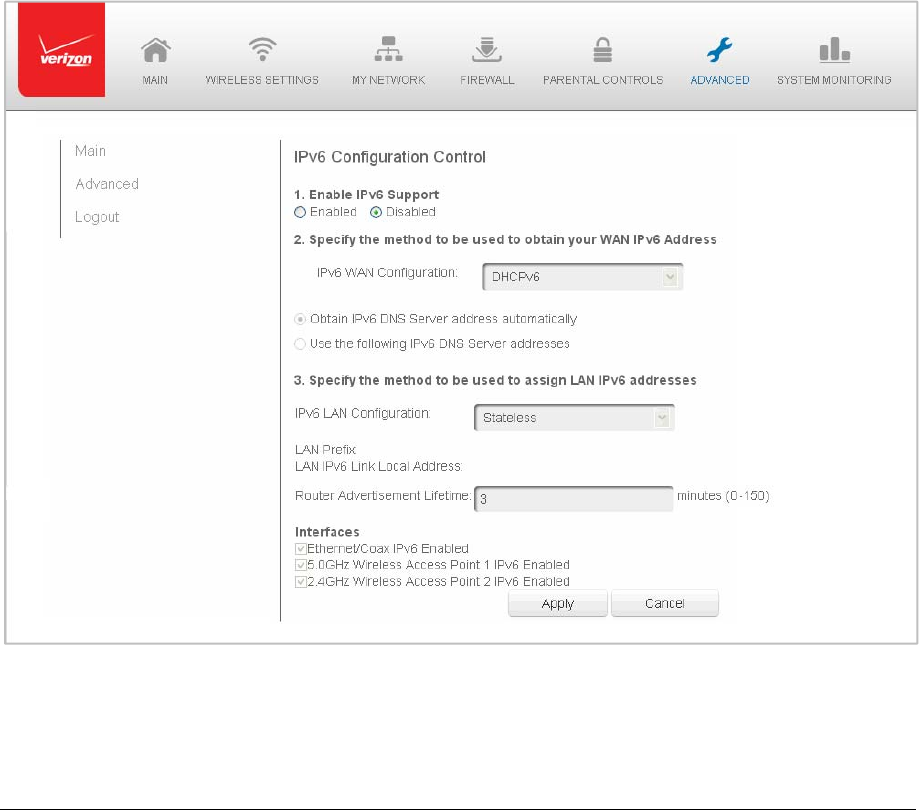The height and width of the screenshot is (810, 919).
Task: Open the Parental Controls padlock icon
Action: coord(603,50)
